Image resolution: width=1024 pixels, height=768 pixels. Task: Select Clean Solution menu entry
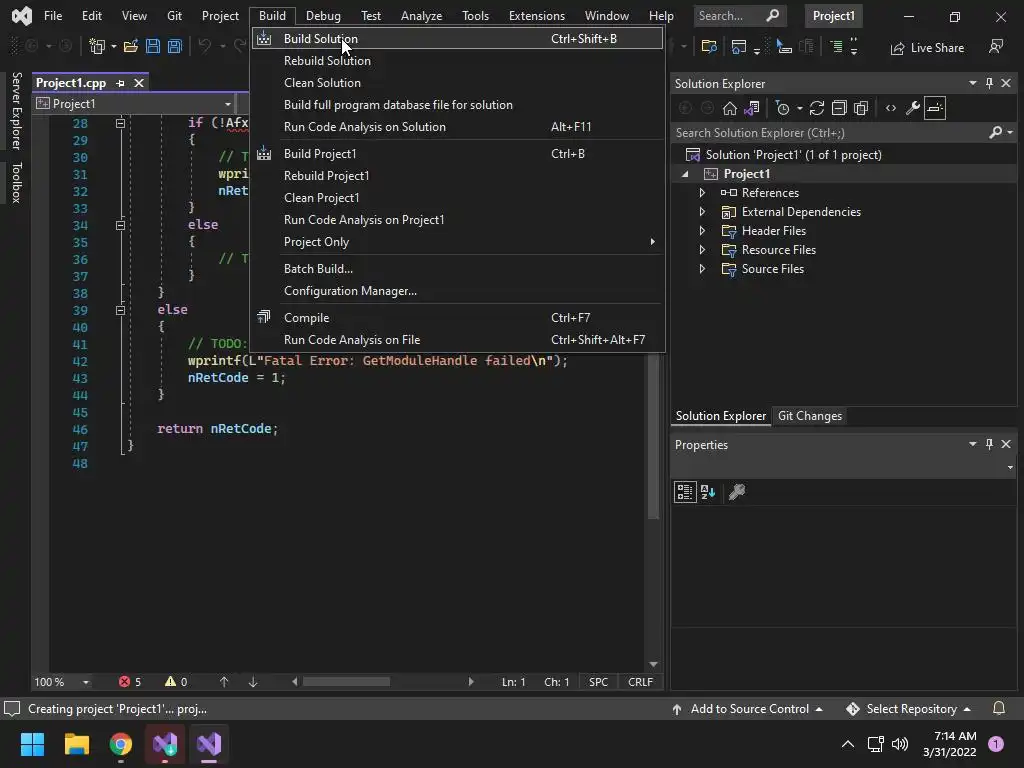coord(457,83)
